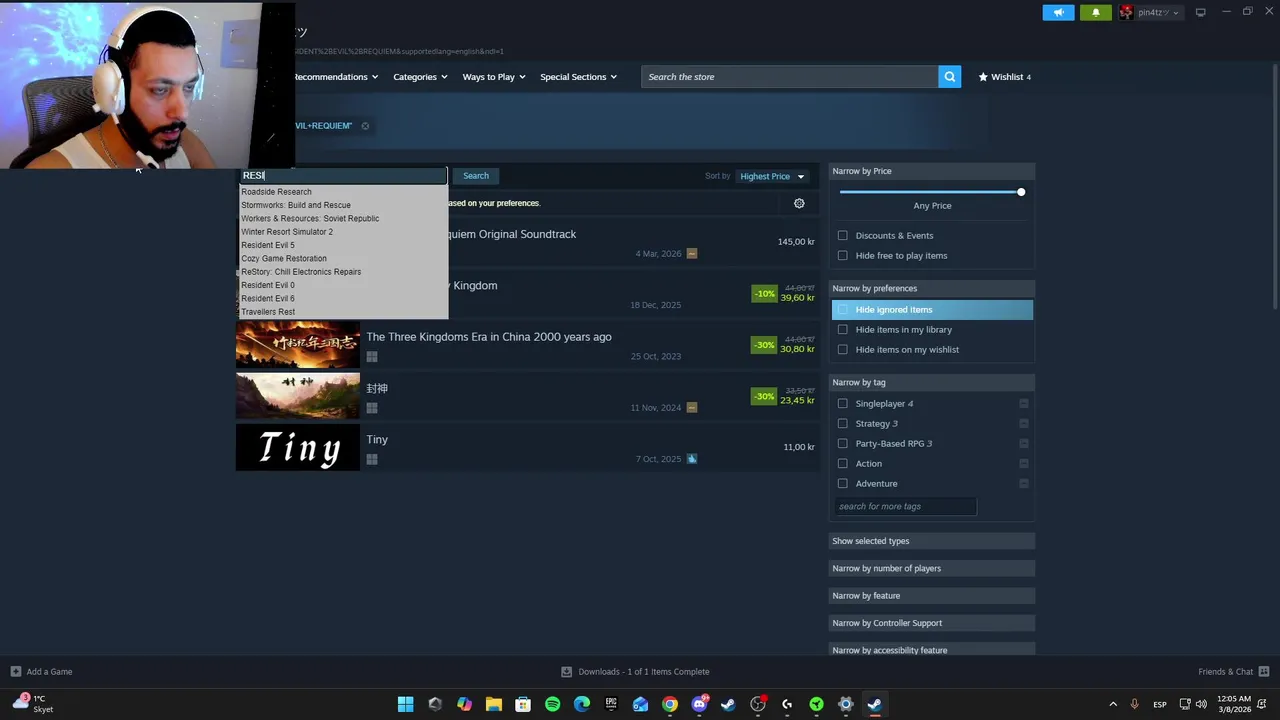1280x720 pixels.
Task: Click the blue store search magnifier button
Action: pyautogui.click(x=950, y=77)
